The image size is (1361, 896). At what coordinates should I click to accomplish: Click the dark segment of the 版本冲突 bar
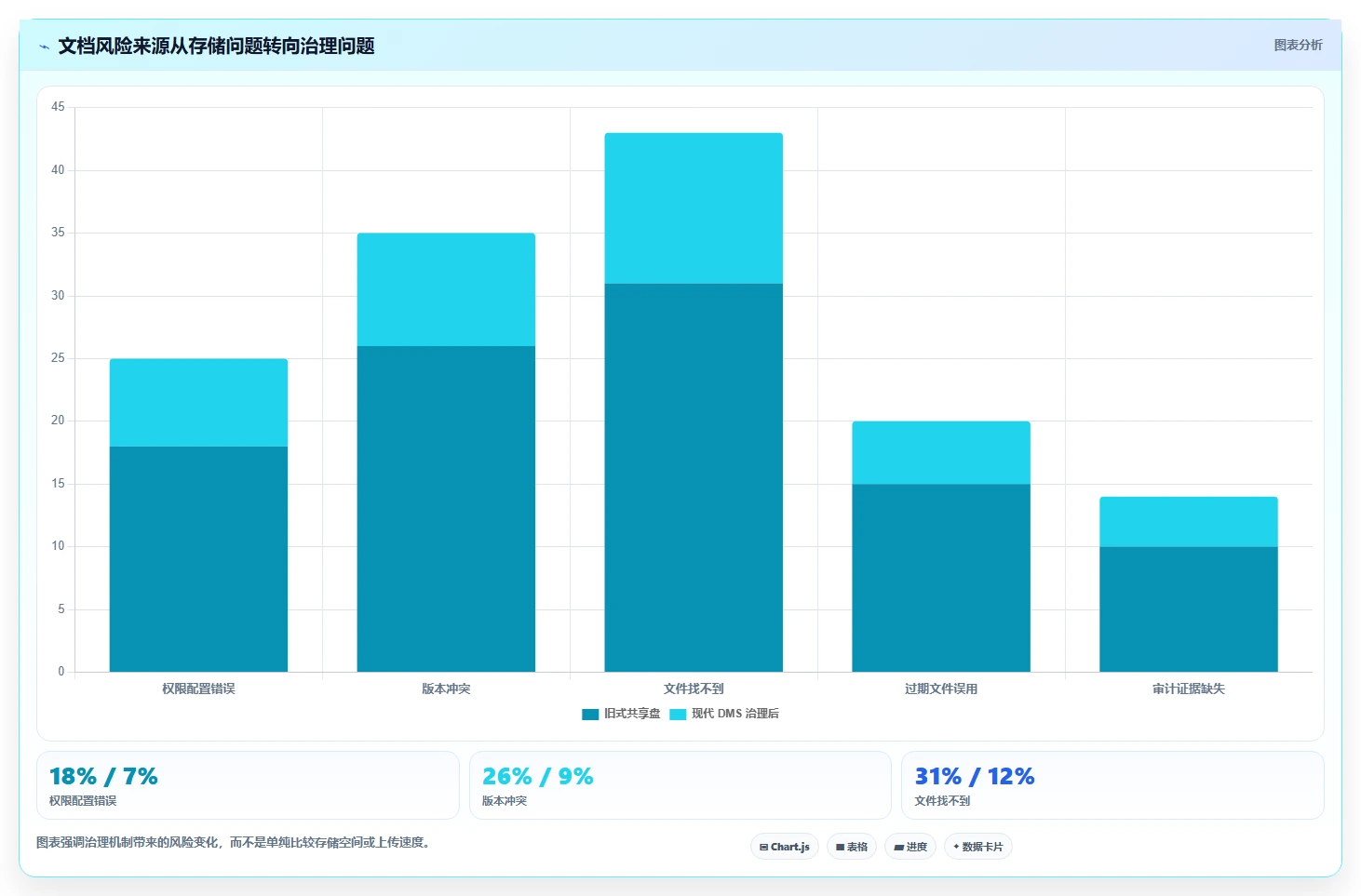pos(446,509)
